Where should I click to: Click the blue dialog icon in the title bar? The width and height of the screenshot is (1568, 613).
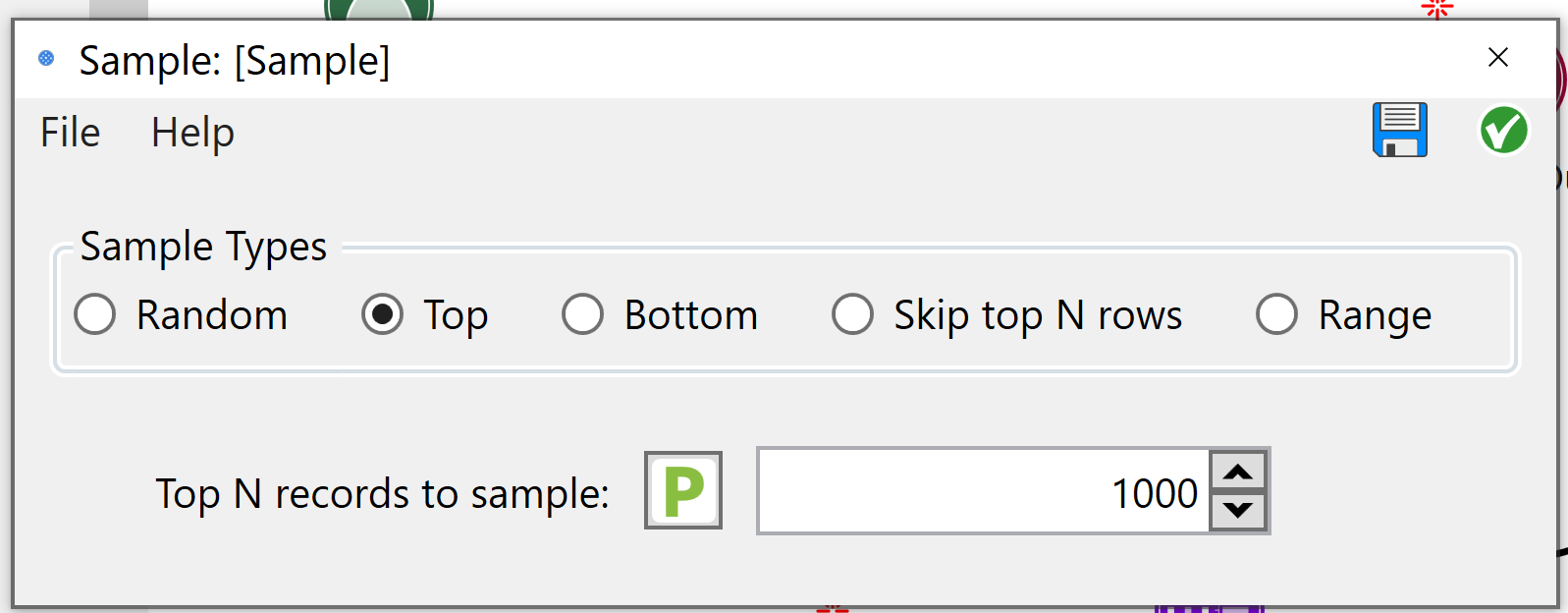click(x=45, y=59)
